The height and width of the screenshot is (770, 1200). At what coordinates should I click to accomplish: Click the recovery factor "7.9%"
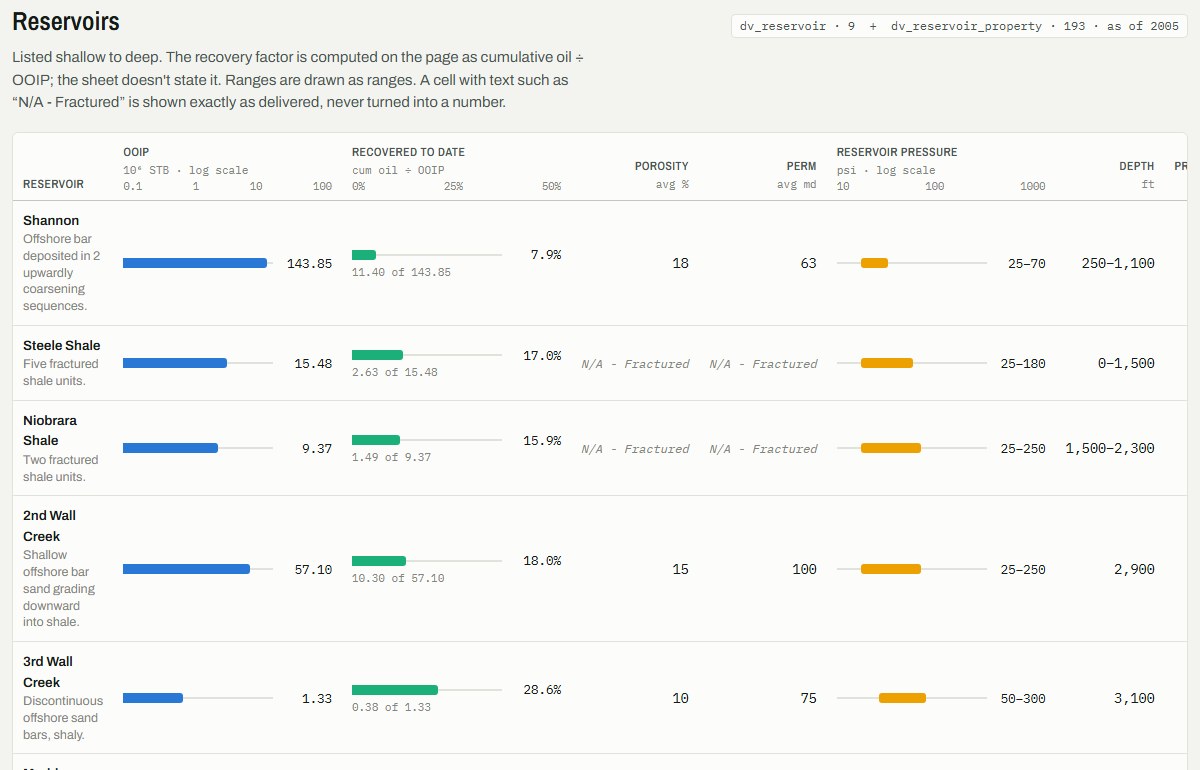pyautogui.click(x=545, y=255)
